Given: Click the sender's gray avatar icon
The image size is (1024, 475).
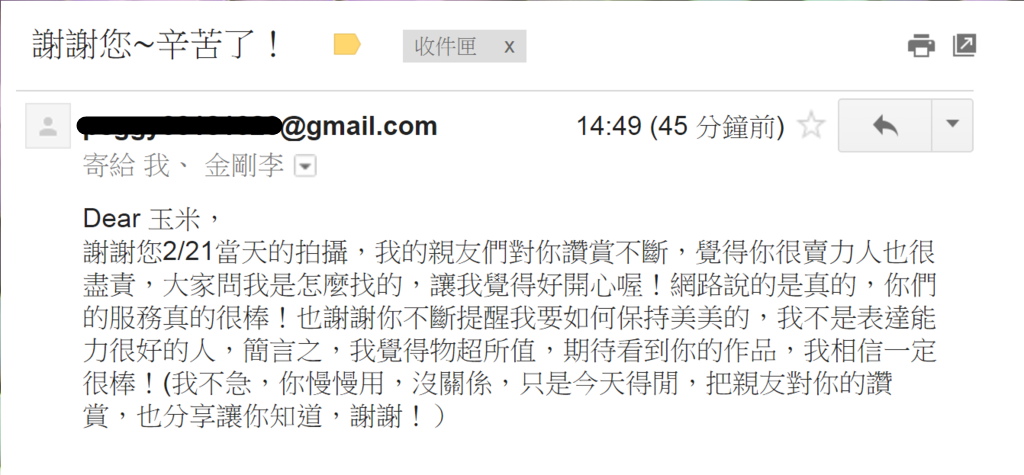Looking at the screenshot, I should (48, 126).
